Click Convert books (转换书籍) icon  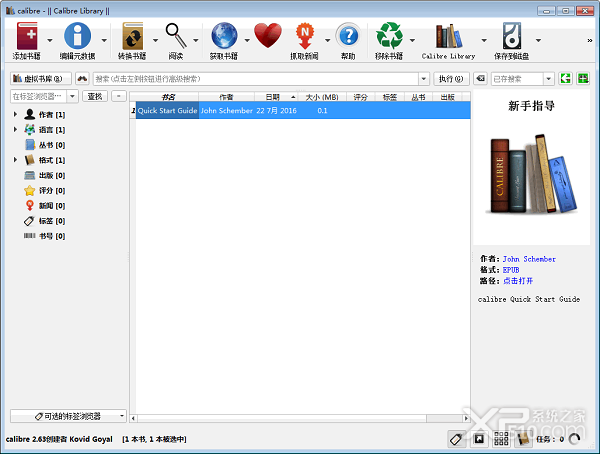pos(132,36)
